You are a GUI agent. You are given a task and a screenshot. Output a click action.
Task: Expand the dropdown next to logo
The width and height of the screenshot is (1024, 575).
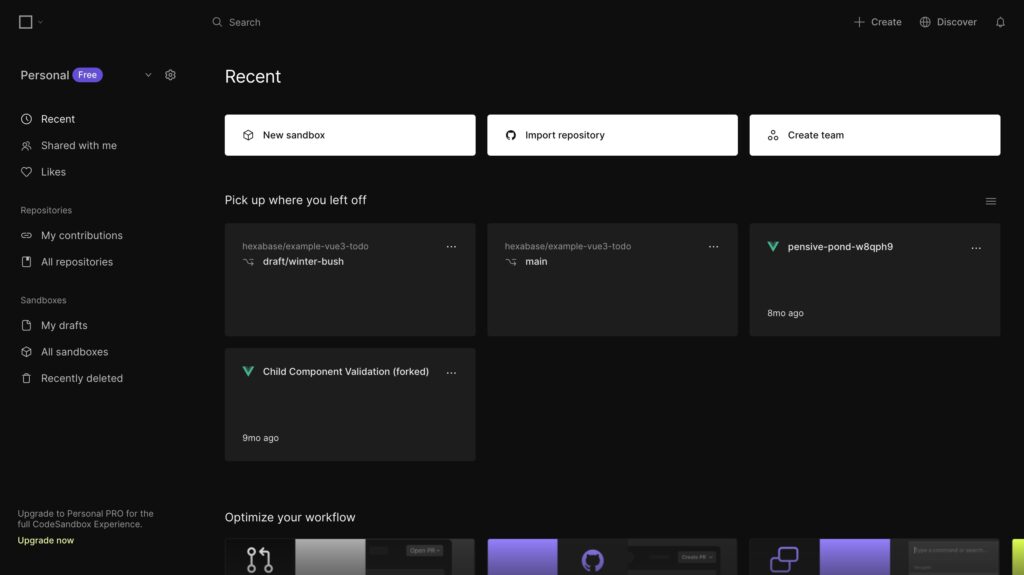coord(41,22)
